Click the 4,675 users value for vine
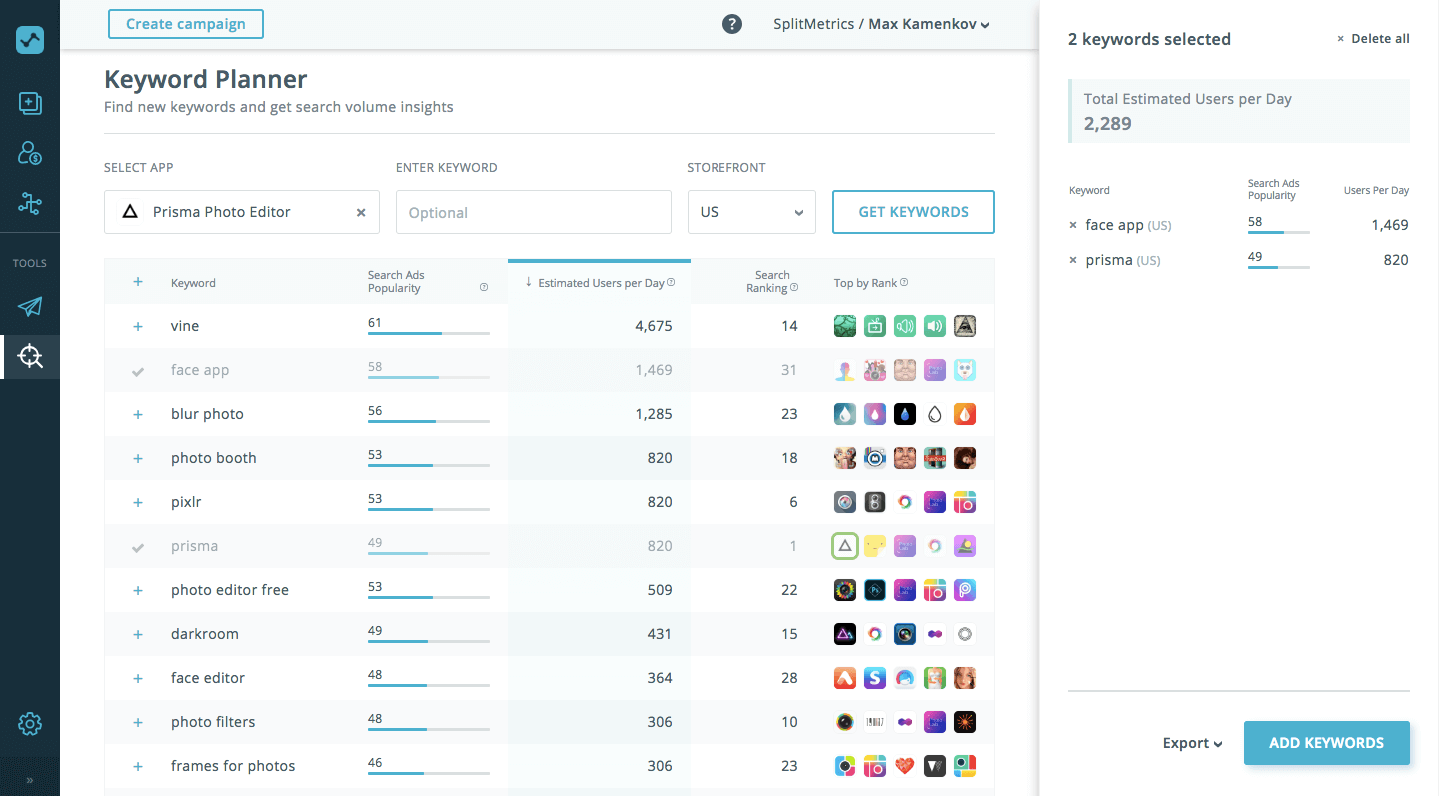 [x=654, y=326]
